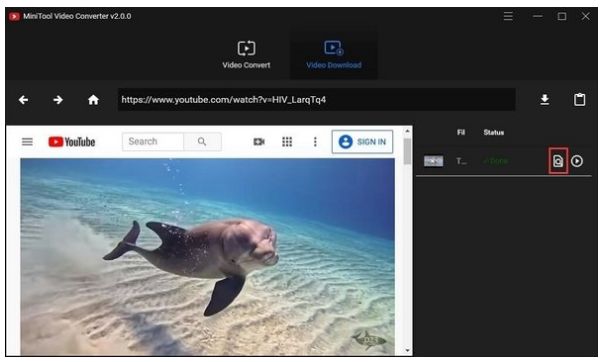This screenshot has height=362, width=606.
Task: Play the downloaded video with the play icon
Action: [577, 161]
